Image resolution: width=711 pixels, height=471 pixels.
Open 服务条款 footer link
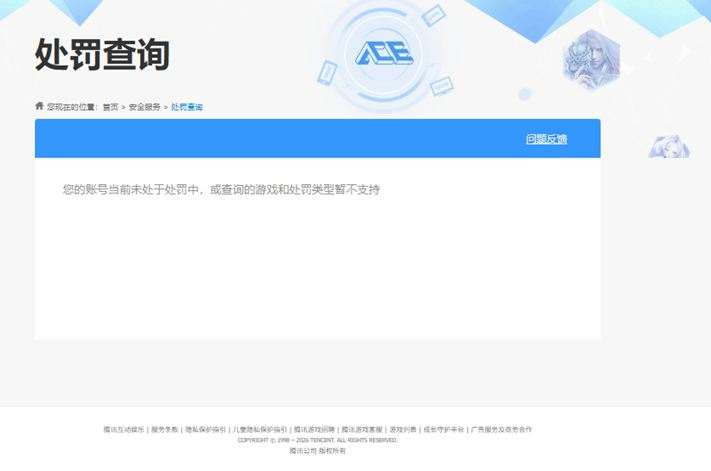[164, 429]
